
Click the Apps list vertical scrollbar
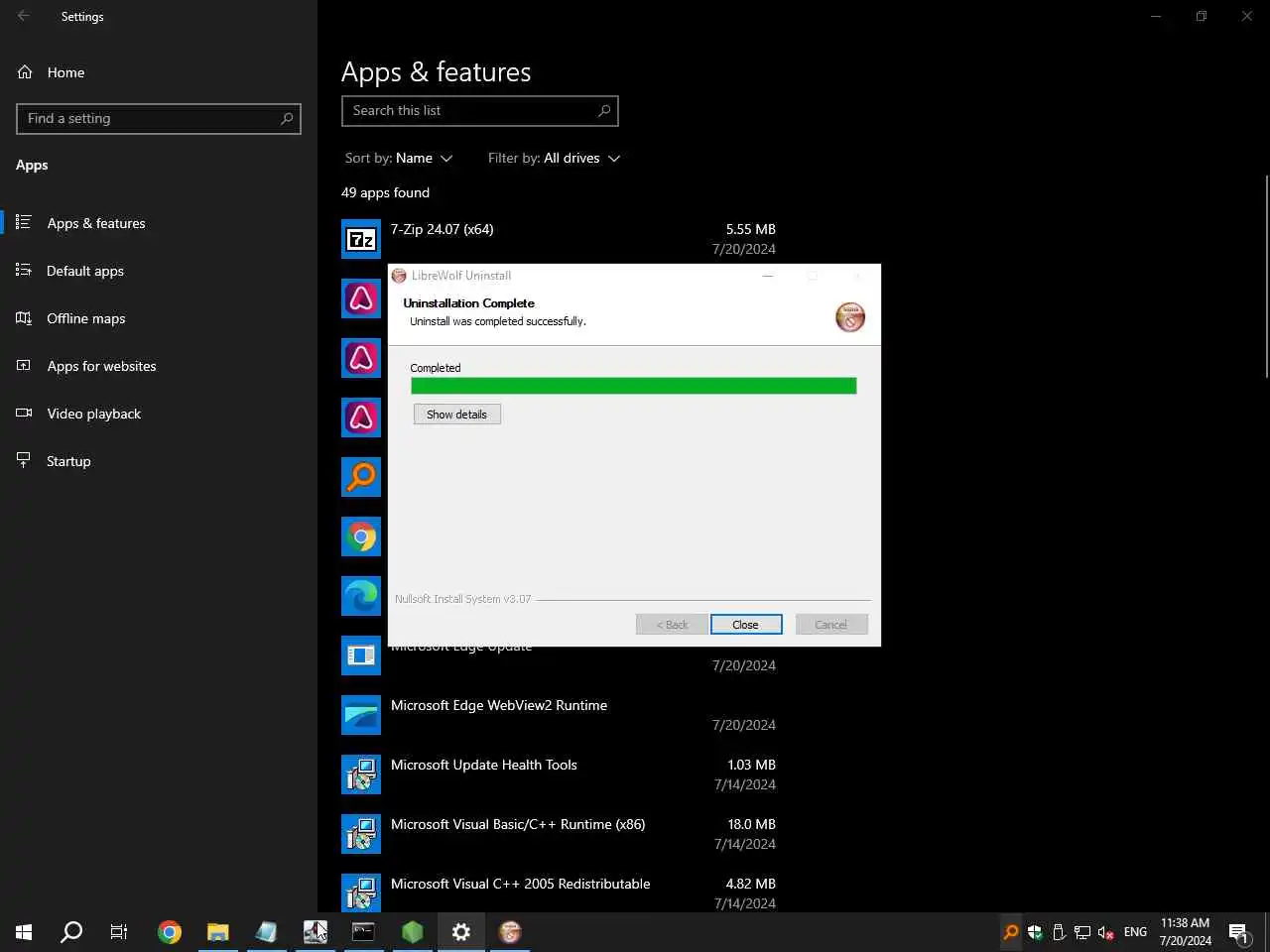[x=1266, y=276]
